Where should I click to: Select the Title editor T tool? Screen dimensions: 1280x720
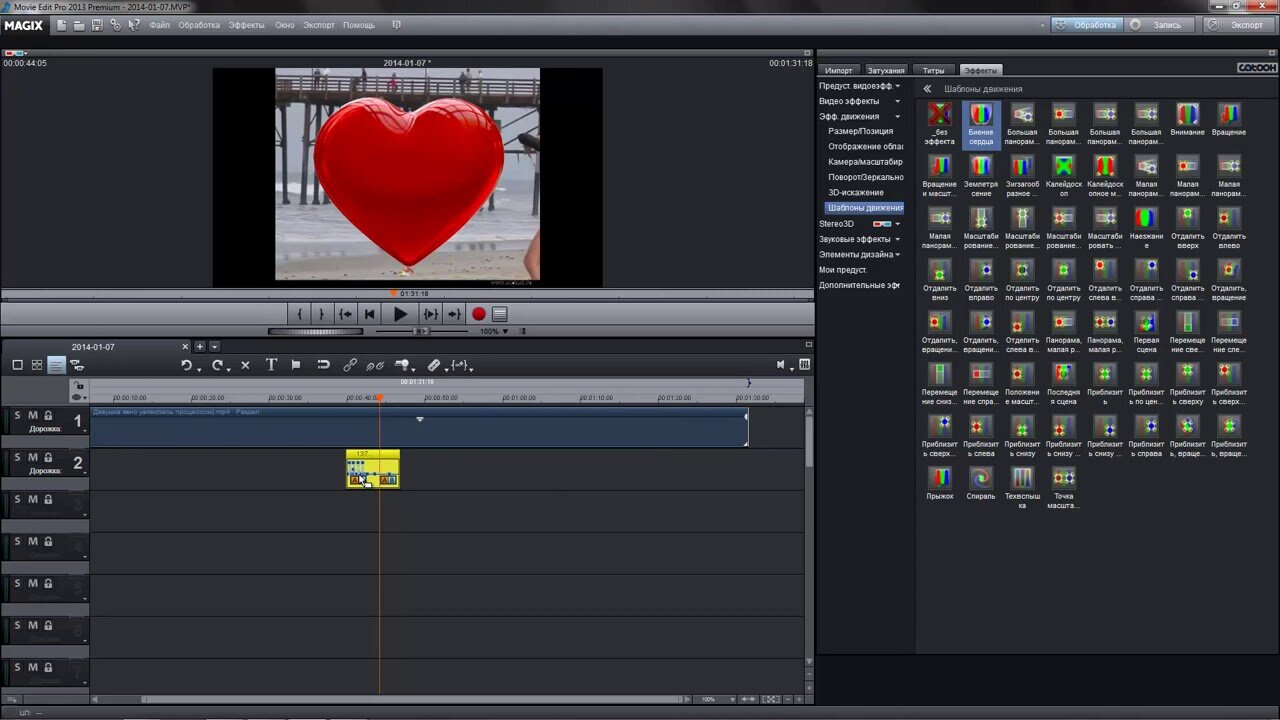[x=271, y=365]
